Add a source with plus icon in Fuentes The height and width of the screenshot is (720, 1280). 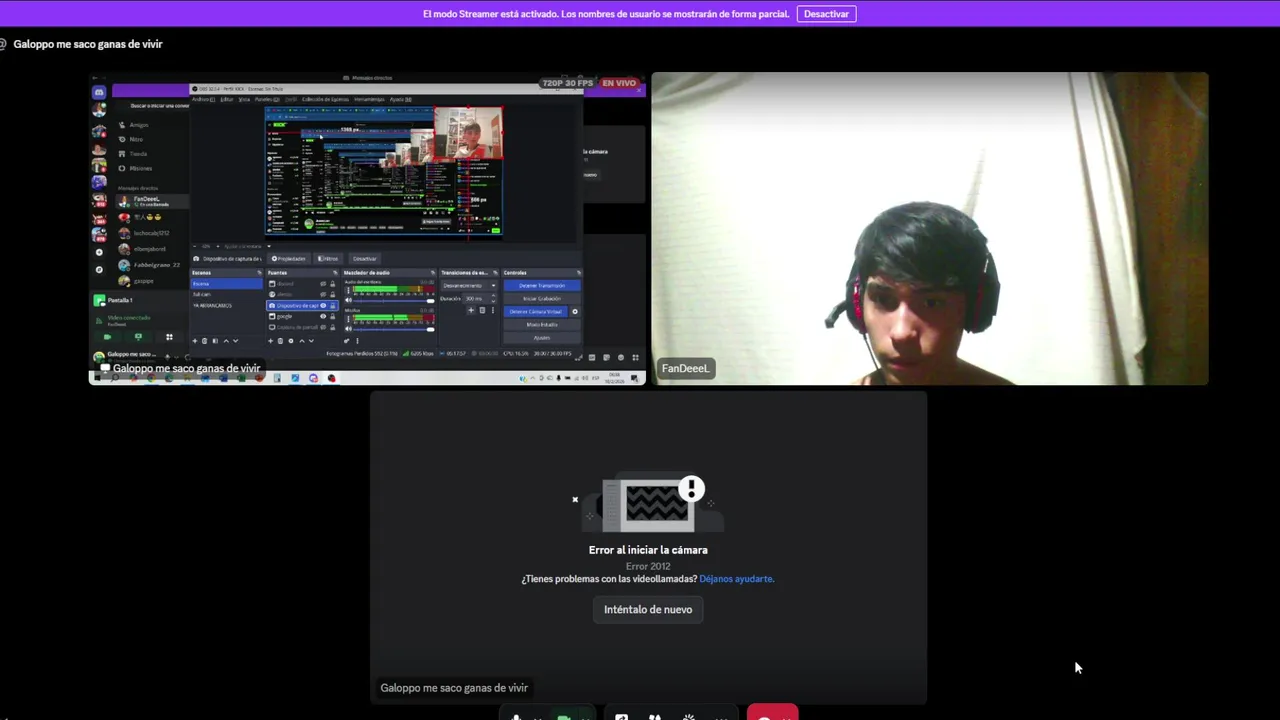coord(270,341)
